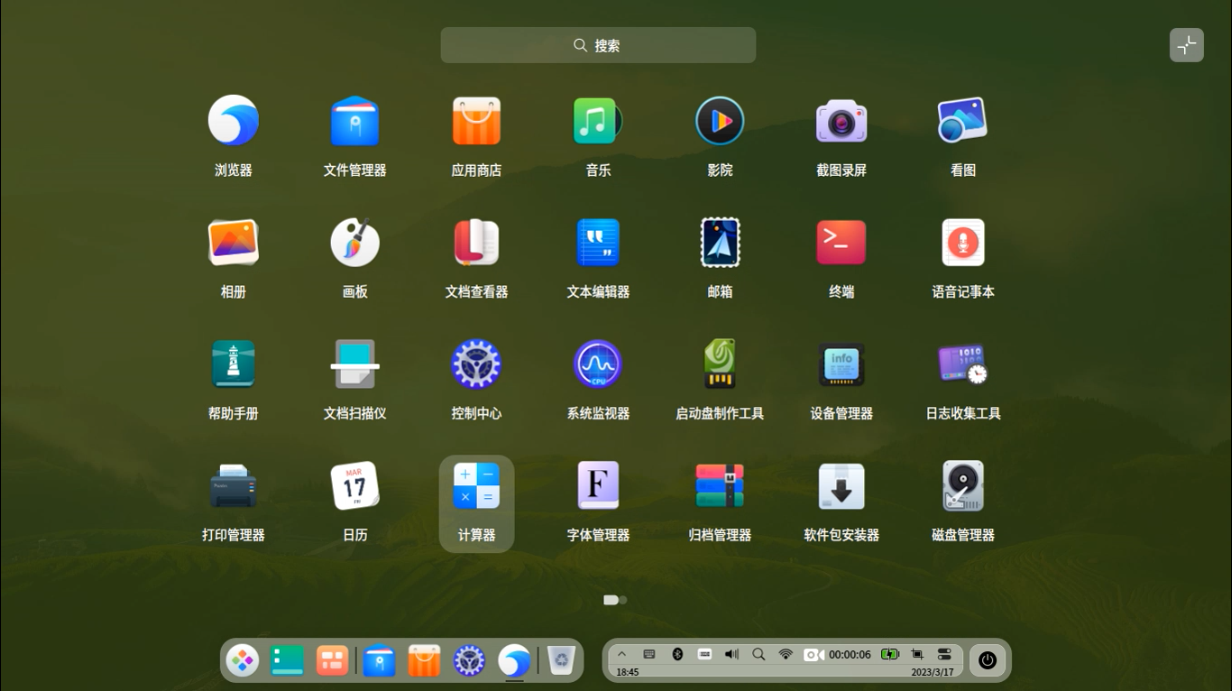Open the 浏览器 browser app in launcher grid

pyautogui.click(x=233, y=121)
